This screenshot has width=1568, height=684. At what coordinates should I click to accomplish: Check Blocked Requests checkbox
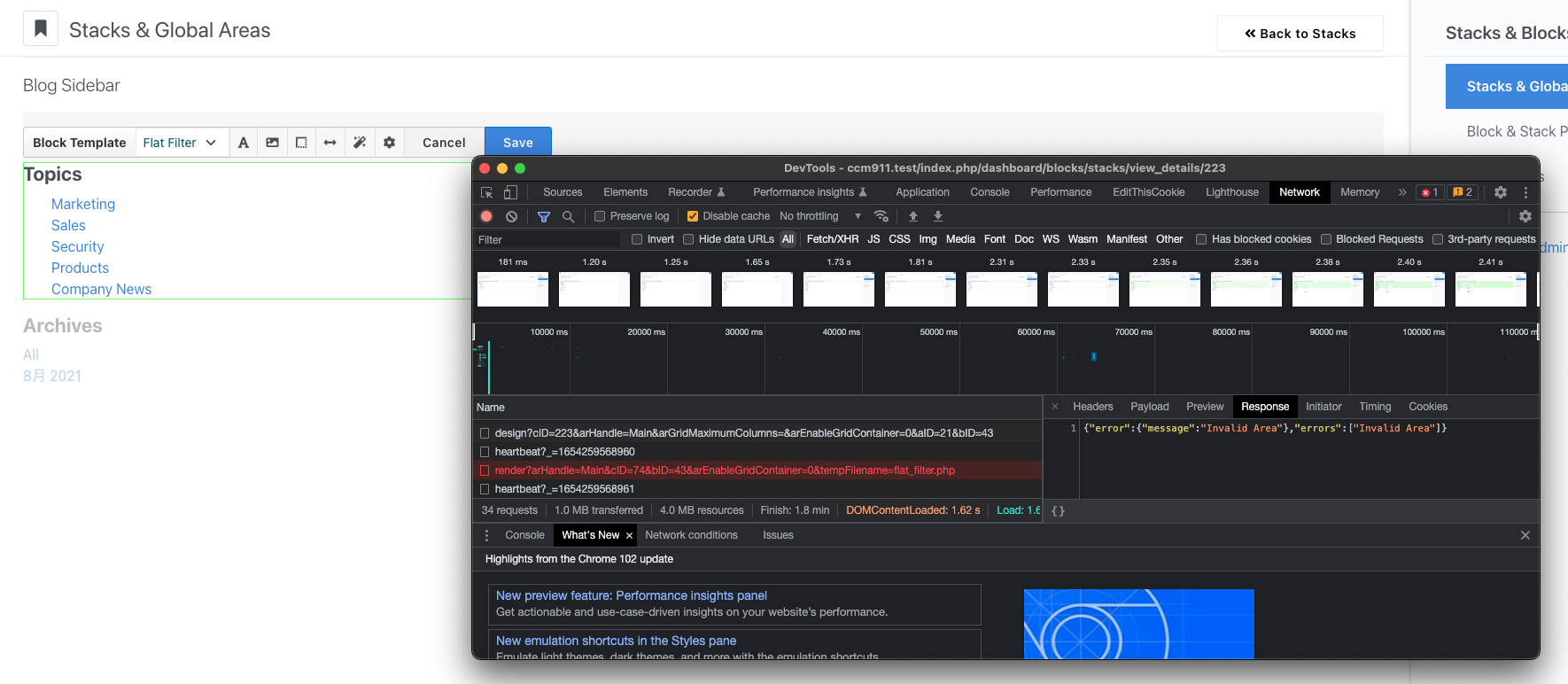point(1326,239)
